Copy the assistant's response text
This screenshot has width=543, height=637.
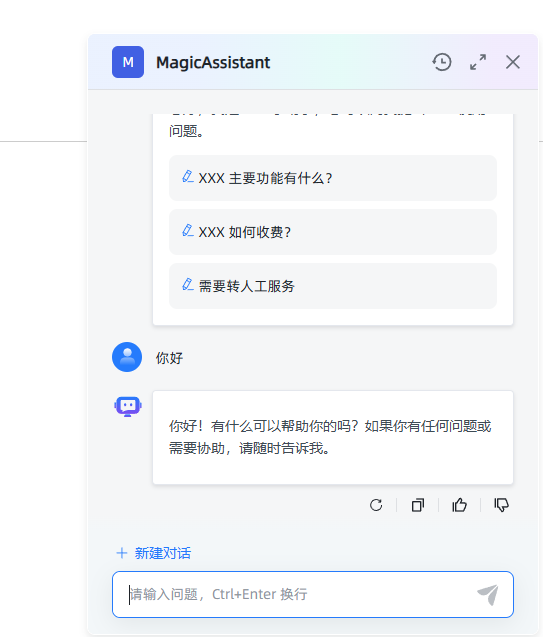418,505
